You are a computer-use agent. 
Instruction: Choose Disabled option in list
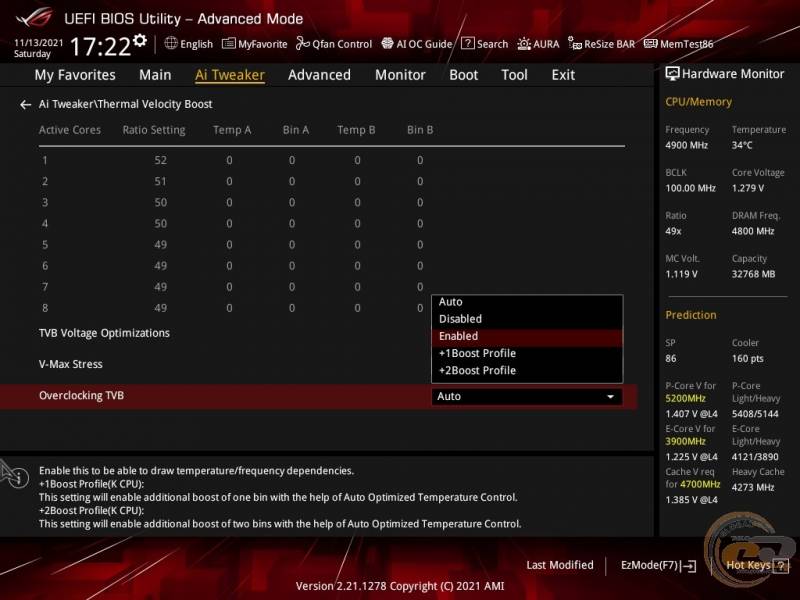527,319
